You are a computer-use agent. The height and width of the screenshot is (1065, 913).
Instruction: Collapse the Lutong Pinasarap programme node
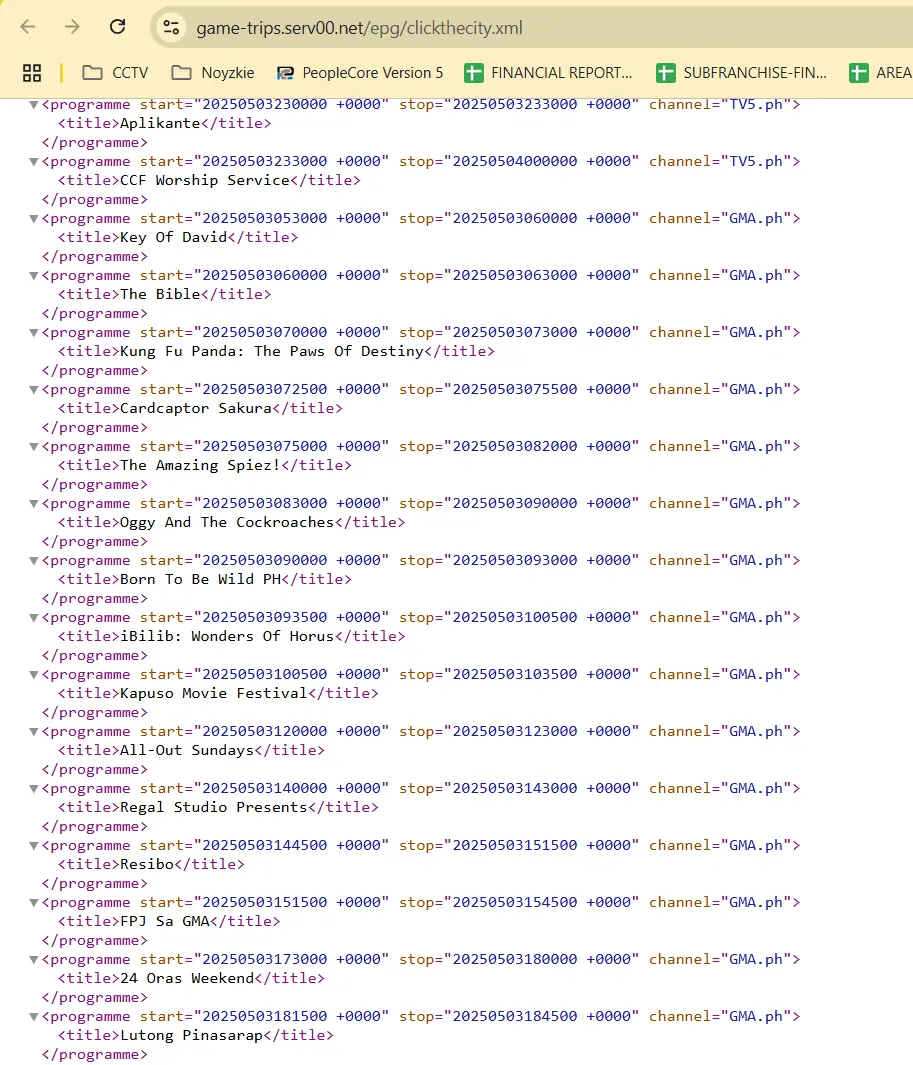tap(33, 1018)
